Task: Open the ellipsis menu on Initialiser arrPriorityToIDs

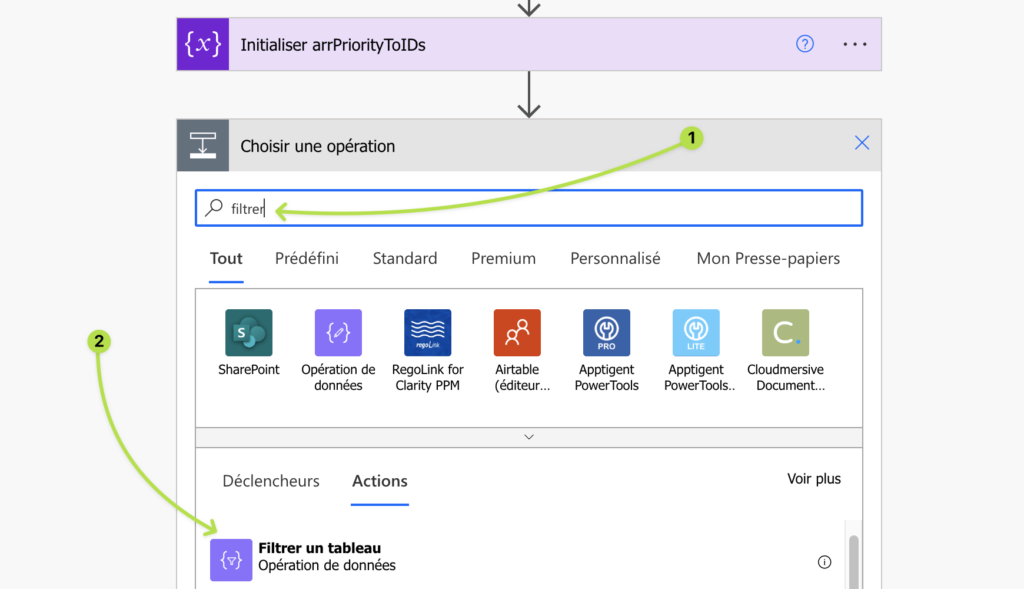Action: click(855, 44)
